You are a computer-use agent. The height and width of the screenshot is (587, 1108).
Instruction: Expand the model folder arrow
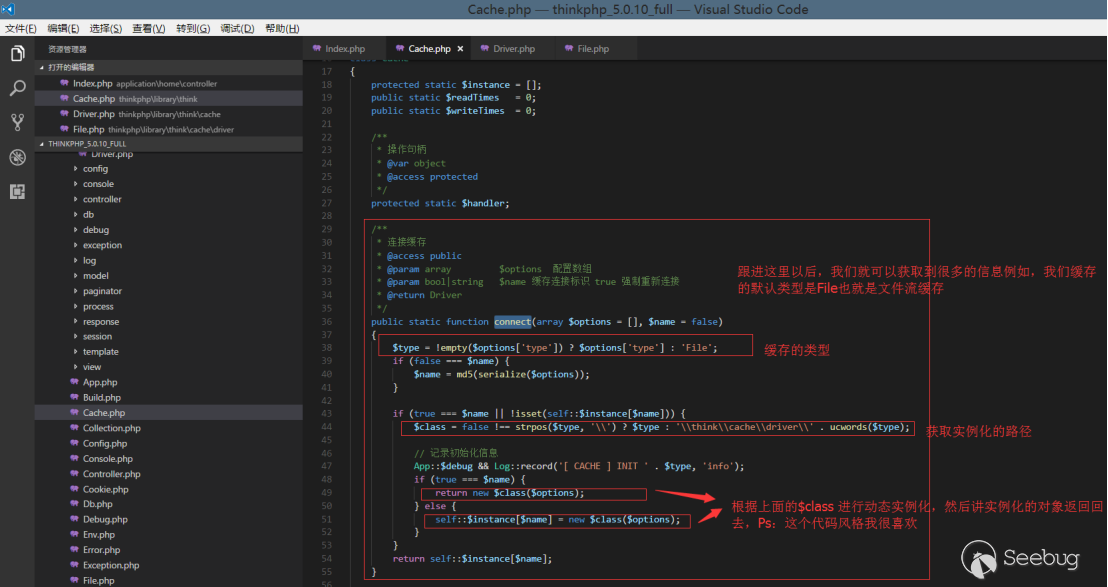76,275
